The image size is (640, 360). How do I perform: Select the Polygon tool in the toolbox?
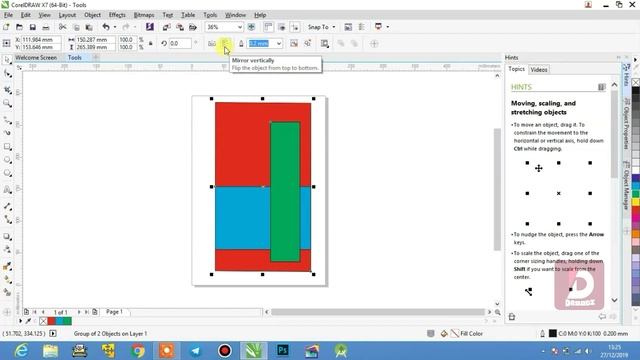point(7,173)
